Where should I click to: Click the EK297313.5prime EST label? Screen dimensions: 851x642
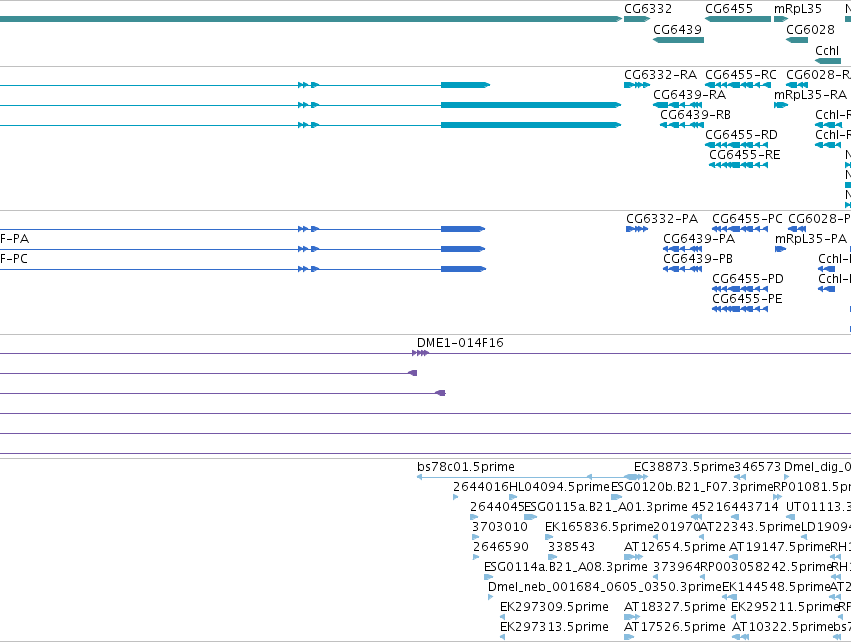554,627
